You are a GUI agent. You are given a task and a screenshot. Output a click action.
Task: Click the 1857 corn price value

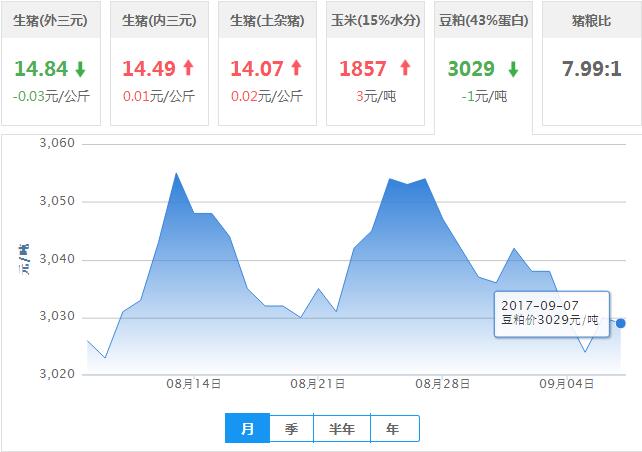click(363, 68)
